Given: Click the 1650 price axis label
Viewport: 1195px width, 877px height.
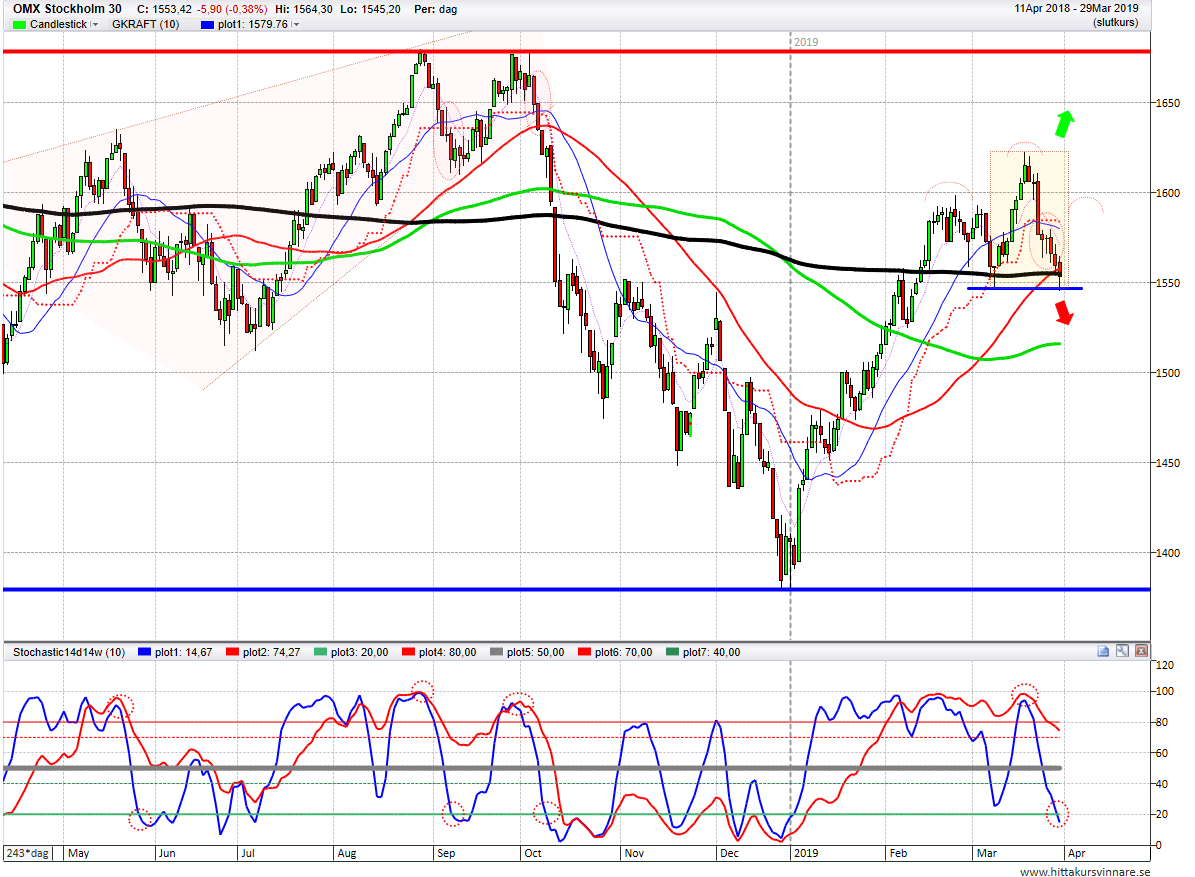Looking at the screenshot, I should (1167, 103).
